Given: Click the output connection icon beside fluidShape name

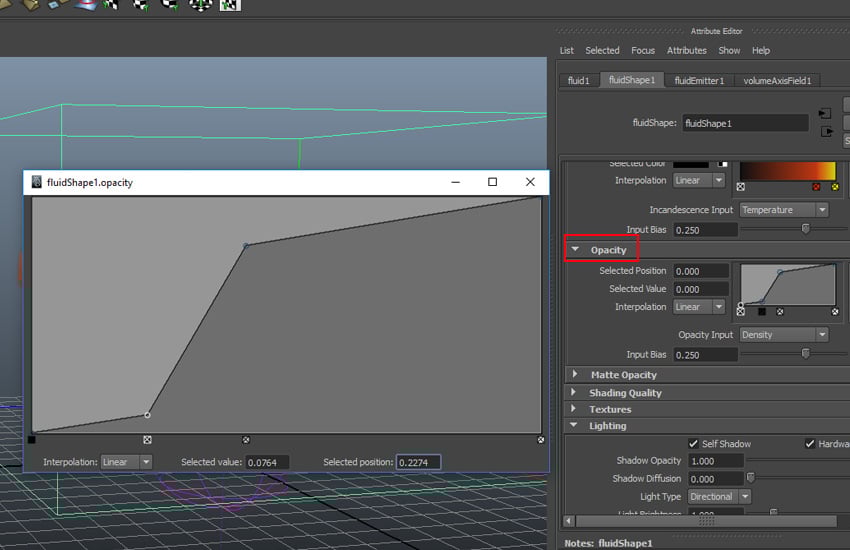Looking at the screenshot, I should pyautogui.click(x=825, y=131).
